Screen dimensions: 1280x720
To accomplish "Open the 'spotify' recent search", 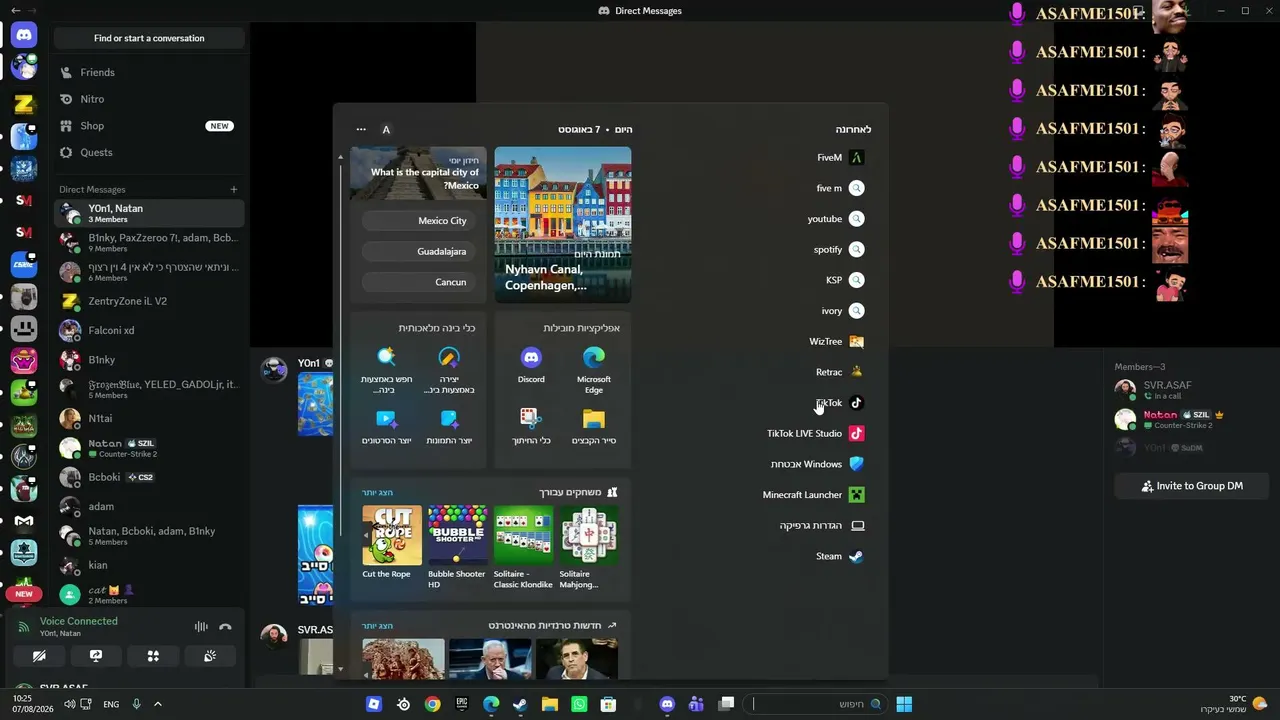I will (x=839, y=250).
